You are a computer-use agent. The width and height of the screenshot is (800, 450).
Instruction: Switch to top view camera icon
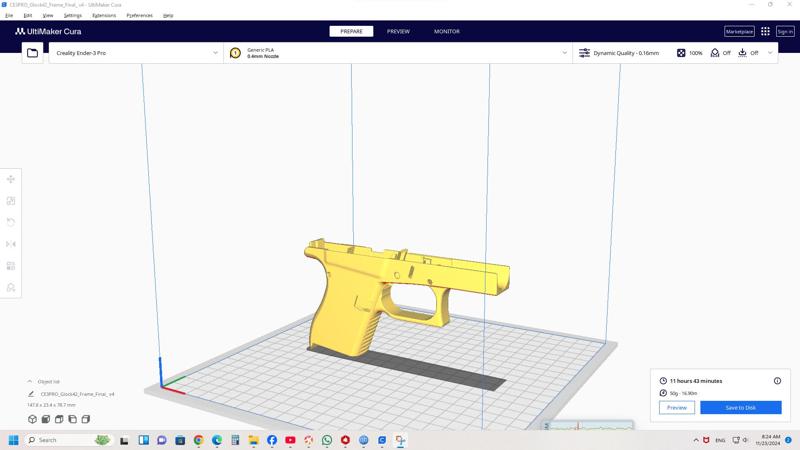[59, 419]
